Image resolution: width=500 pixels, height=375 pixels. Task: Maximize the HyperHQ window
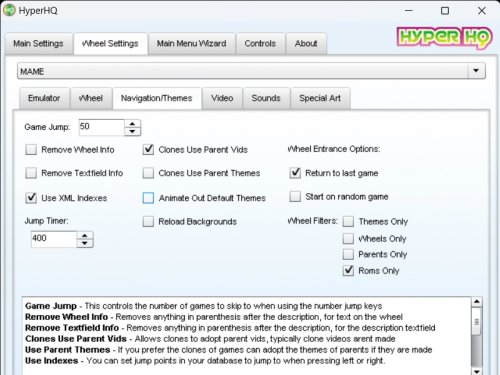click(445, 11)
